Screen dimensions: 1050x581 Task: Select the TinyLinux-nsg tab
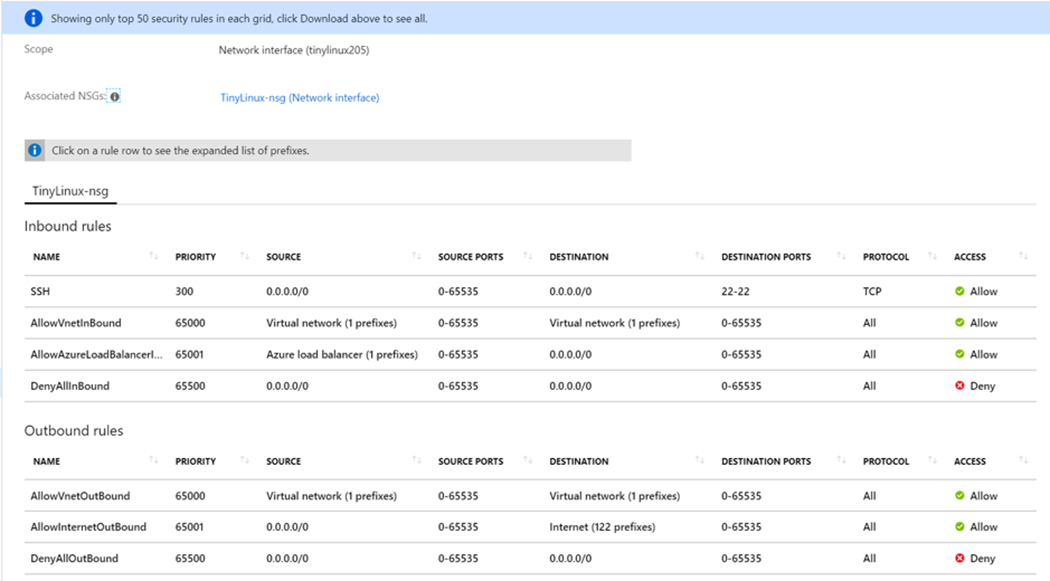[x=70, y=190]
